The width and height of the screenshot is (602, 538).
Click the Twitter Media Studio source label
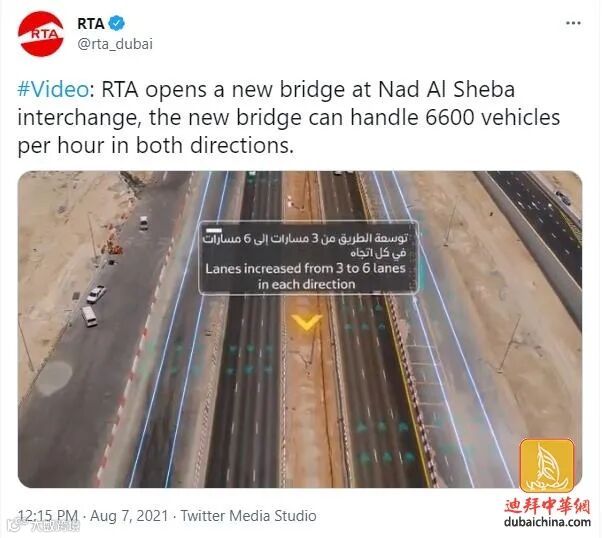click(x=249, y=515)
